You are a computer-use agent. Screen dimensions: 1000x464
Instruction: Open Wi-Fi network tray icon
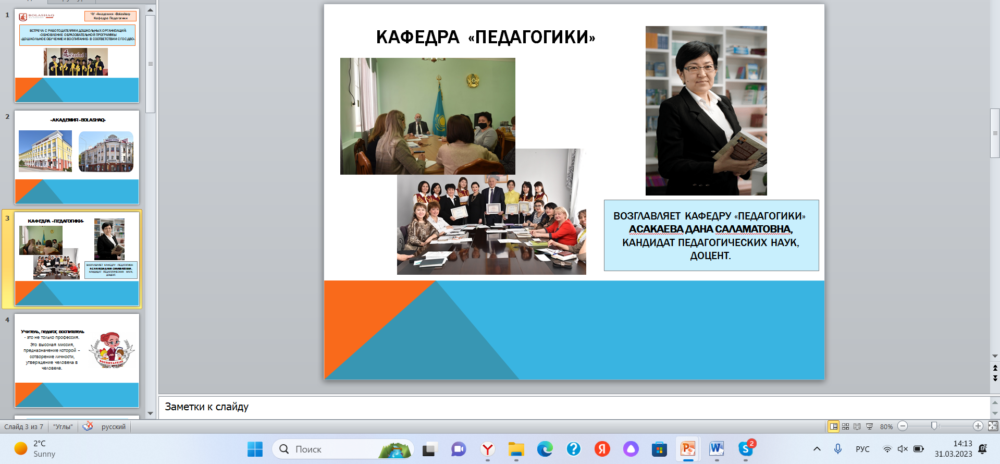888,449
